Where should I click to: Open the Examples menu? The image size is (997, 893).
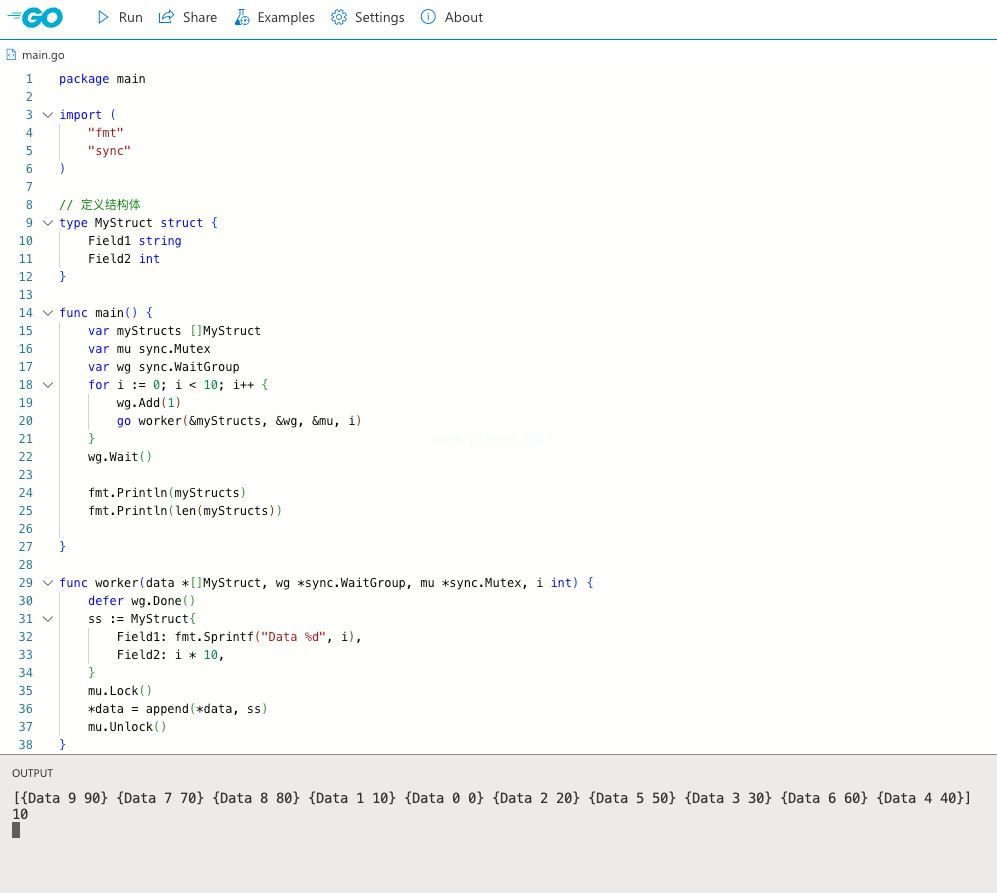(x=285, y=17)
